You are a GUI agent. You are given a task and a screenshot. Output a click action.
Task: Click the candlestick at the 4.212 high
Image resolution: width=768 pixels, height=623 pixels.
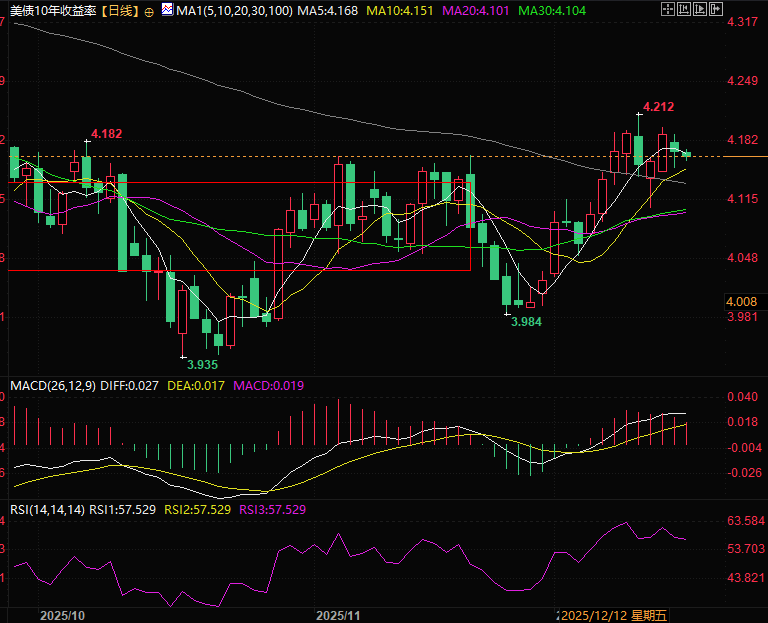pyautogui.click(x=639, y=150)
